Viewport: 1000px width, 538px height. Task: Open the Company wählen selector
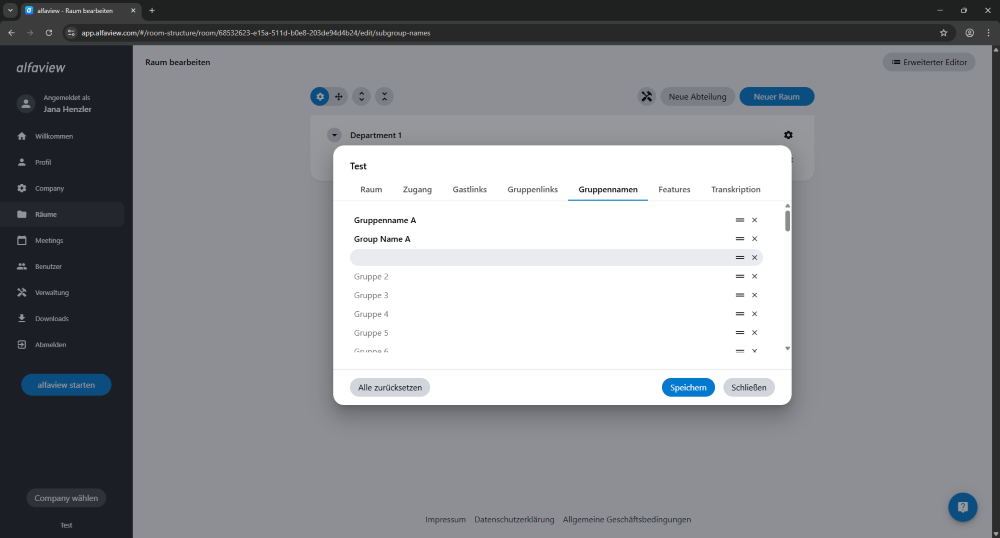pyautogui.click(x=66, y=498)
